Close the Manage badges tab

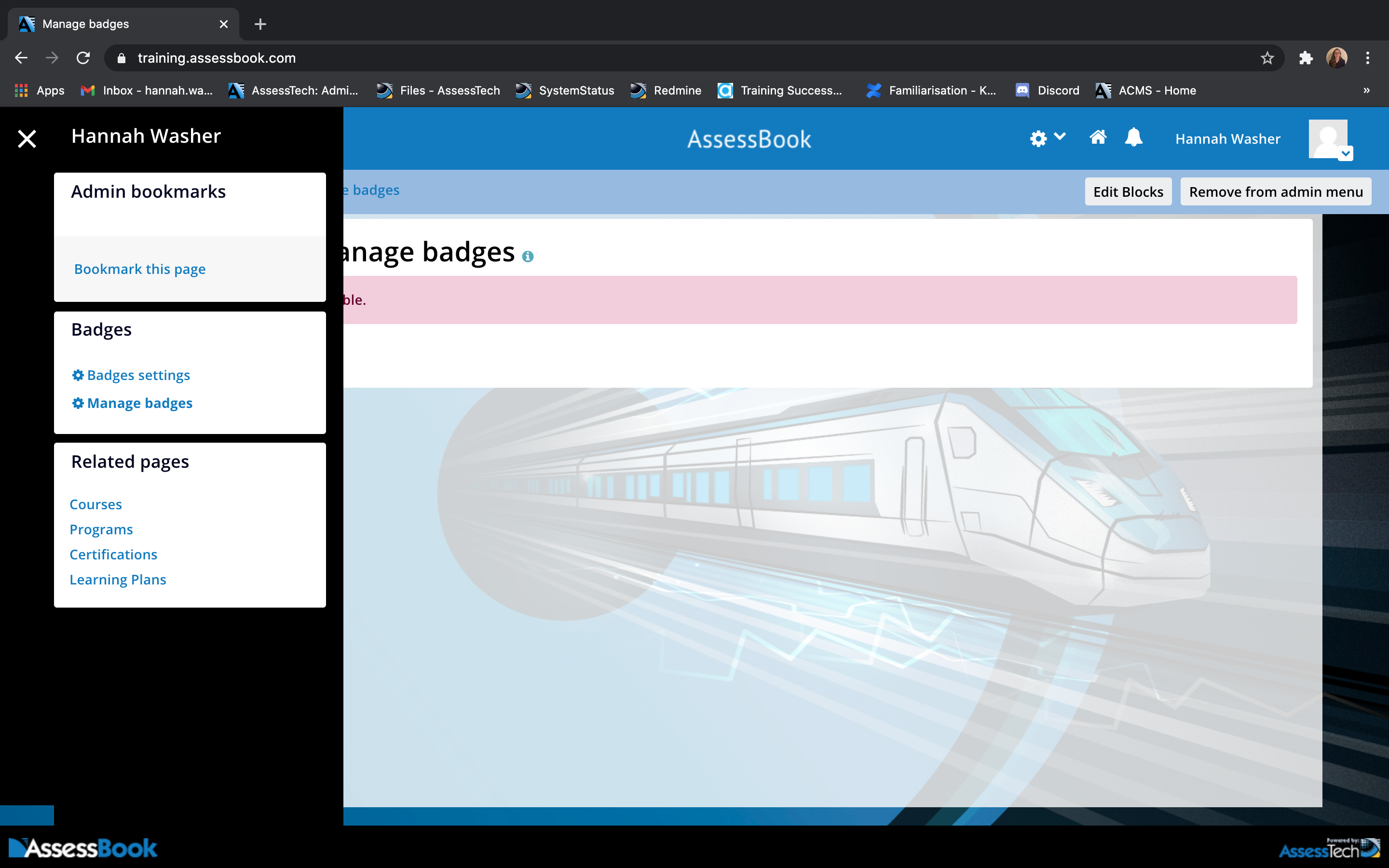point(224,24)
